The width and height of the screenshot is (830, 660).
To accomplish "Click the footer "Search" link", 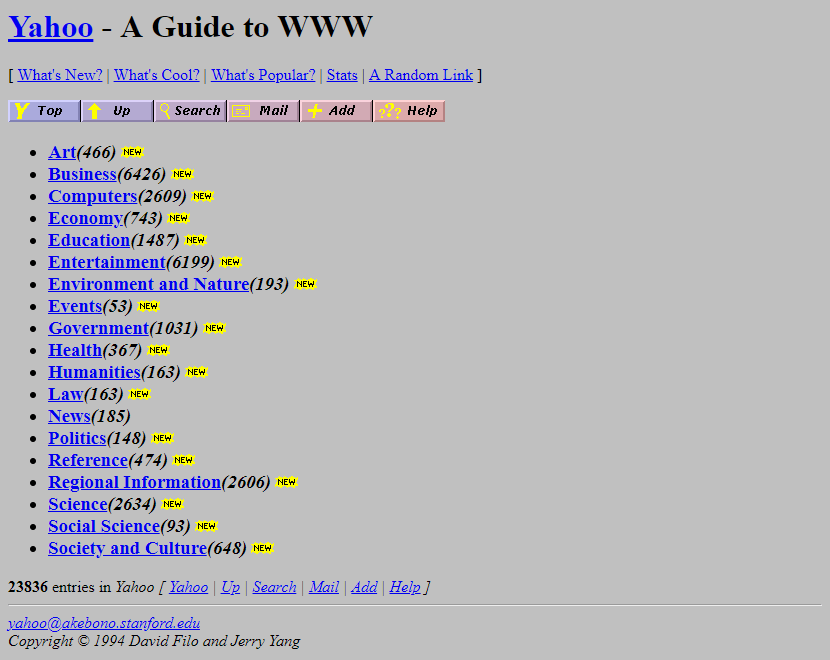I will pos(274,587).
